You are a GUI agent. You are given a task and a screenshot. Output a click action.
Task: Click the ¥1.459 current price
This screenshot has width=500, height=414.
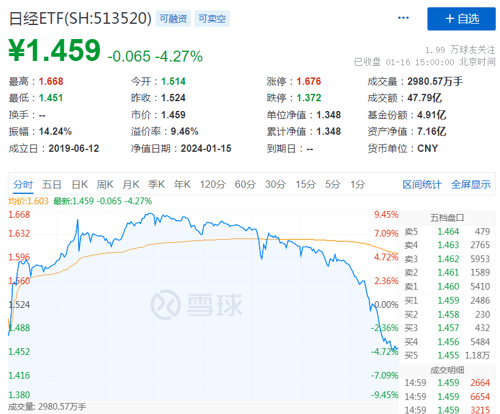[54, 50]
